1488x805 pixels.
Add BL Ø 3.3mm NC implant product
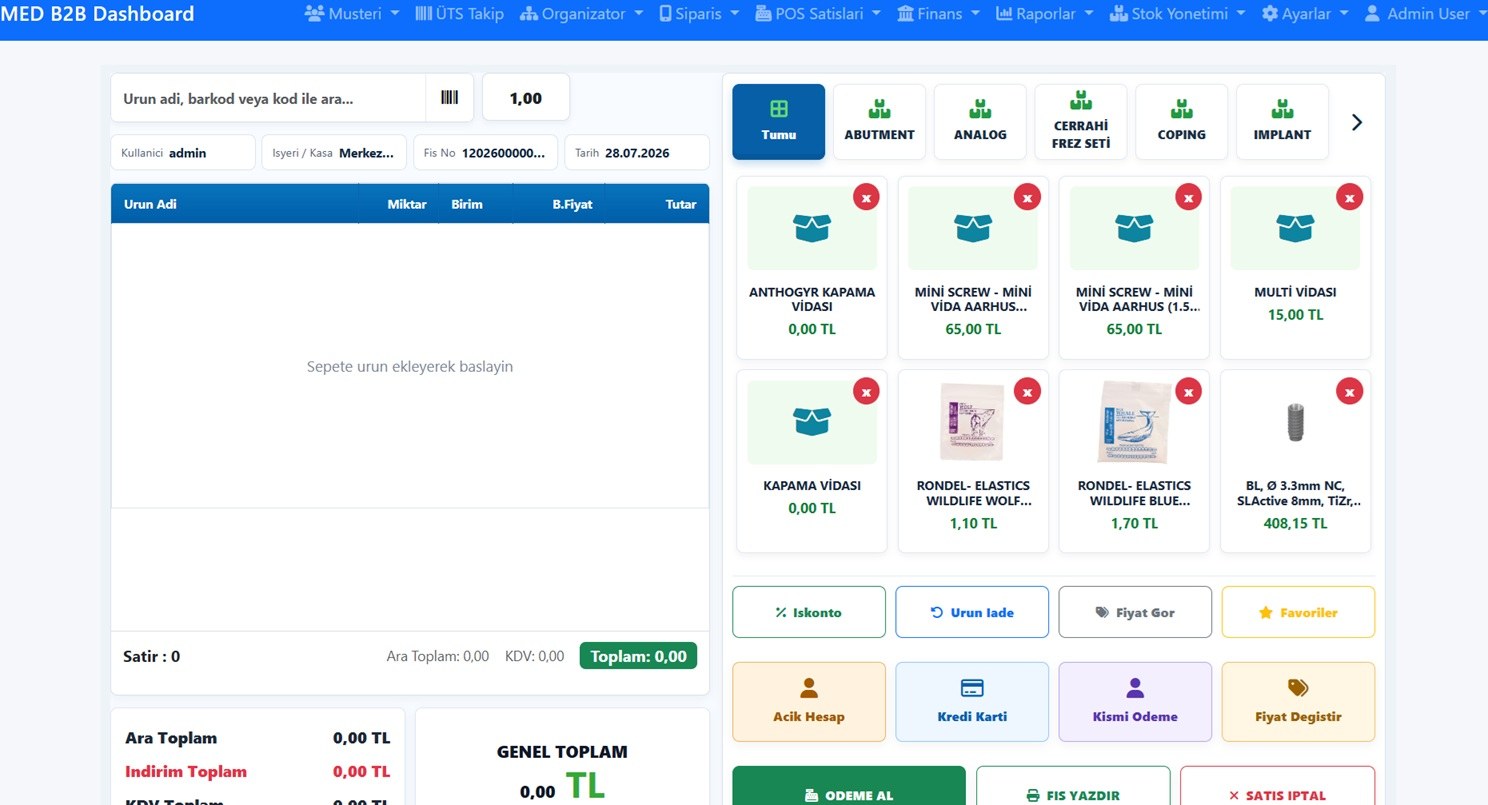click(1295, 462)
